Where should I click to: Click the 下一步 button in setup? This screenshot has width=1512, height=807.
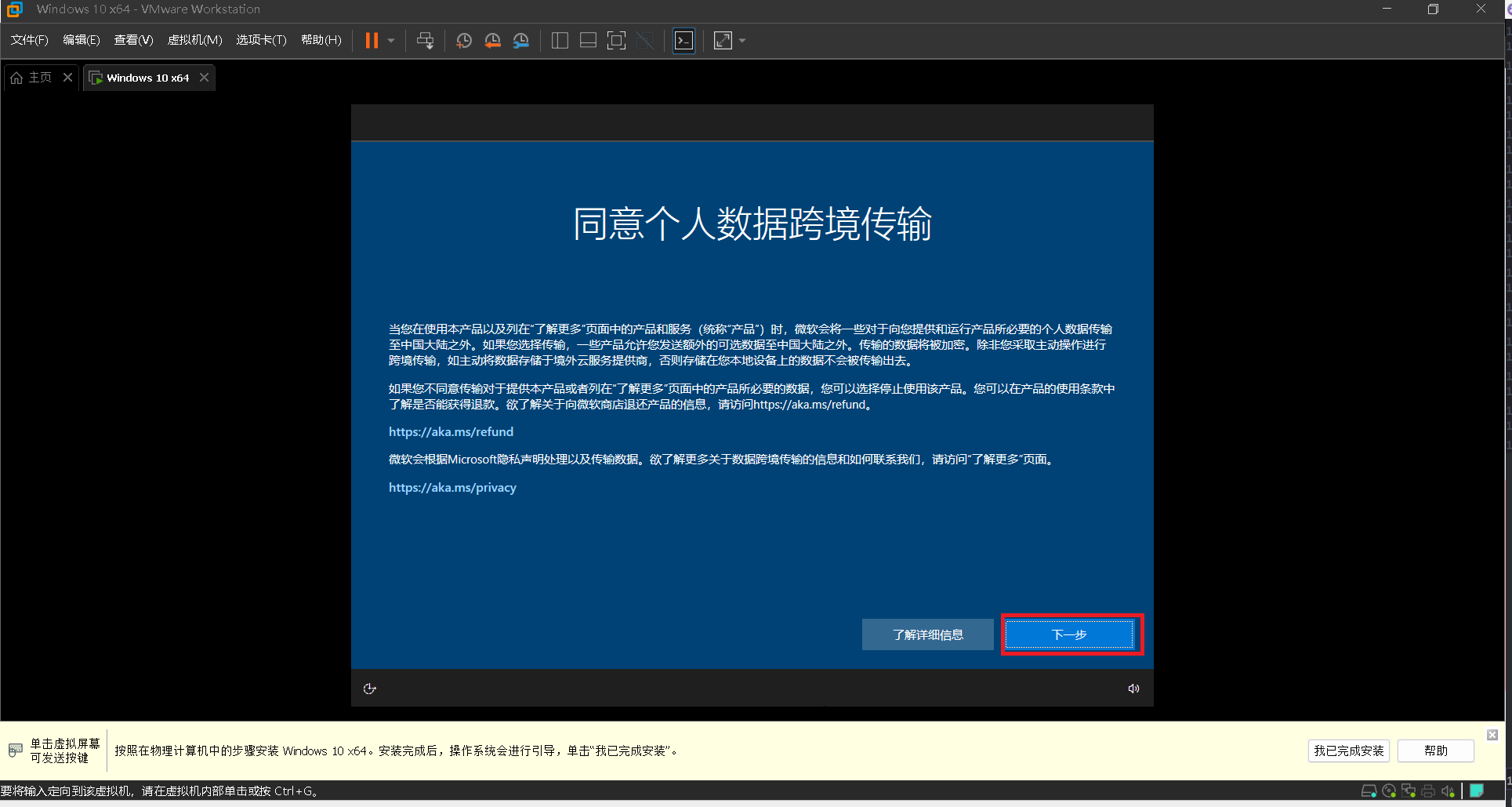1069,634
